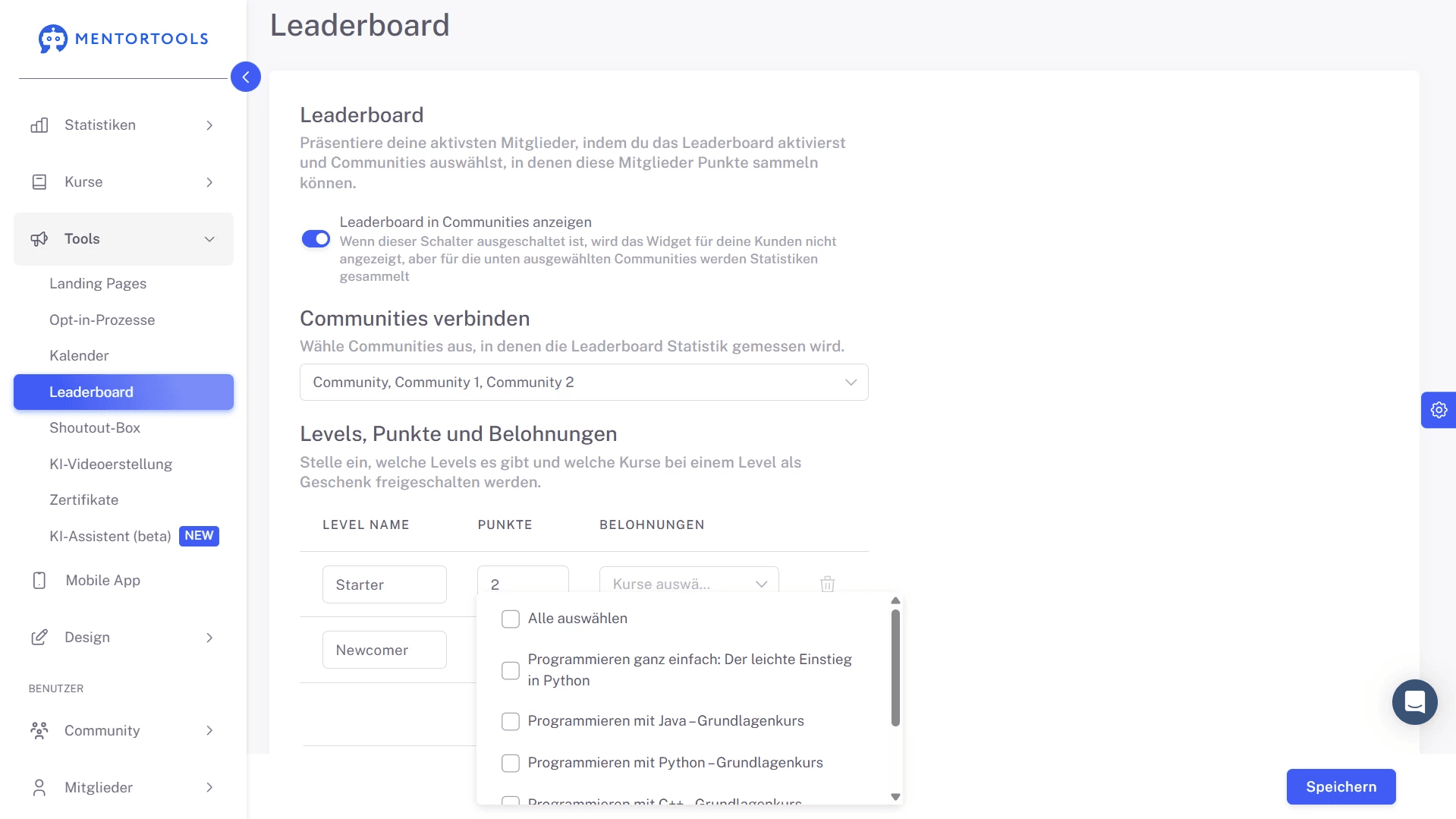
Task: Click the Speichern button
Action: click(x=1340, y=786)
